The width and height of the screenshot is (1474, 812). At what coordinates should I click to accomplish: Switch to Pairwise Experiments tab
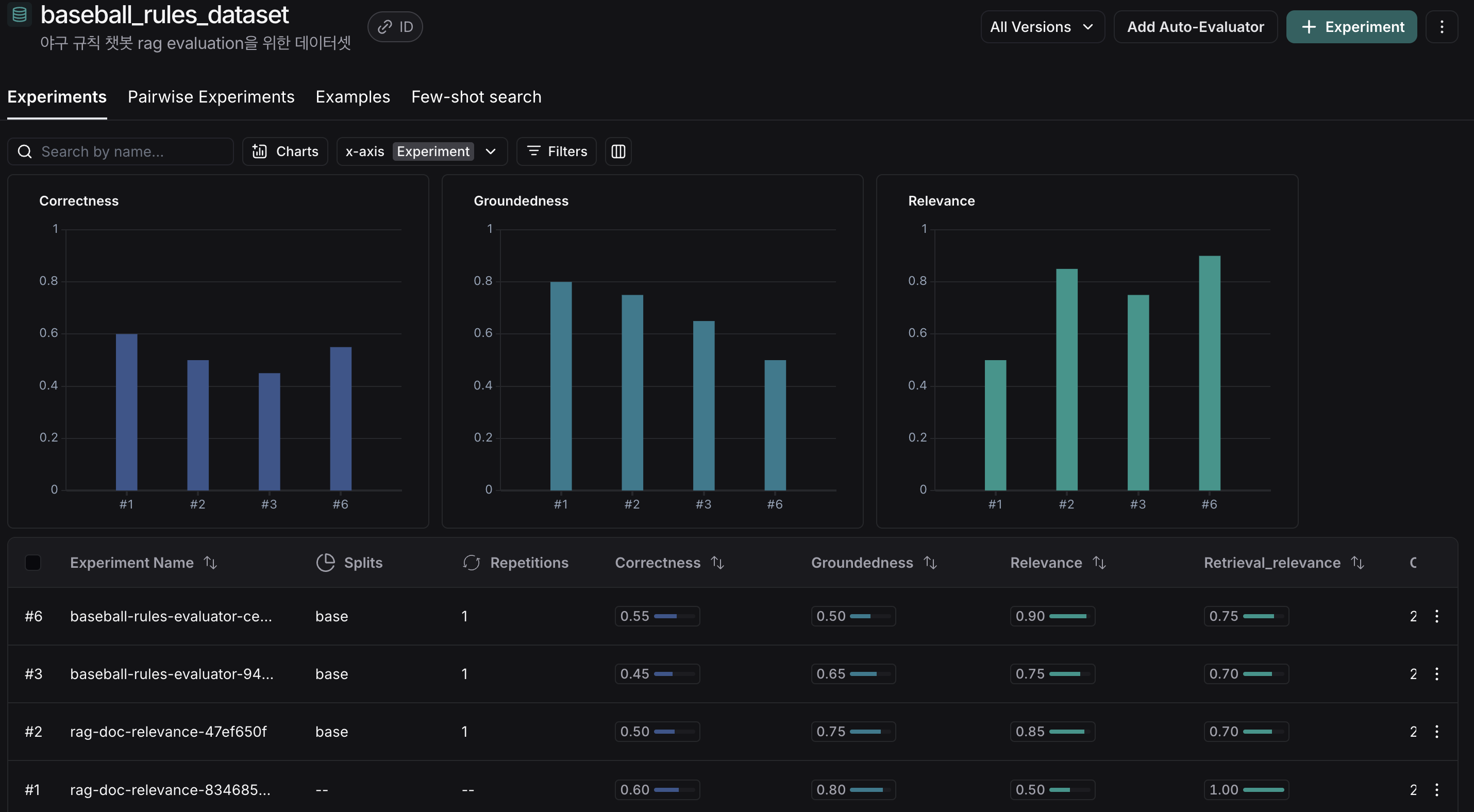click(x=211, y=97)
